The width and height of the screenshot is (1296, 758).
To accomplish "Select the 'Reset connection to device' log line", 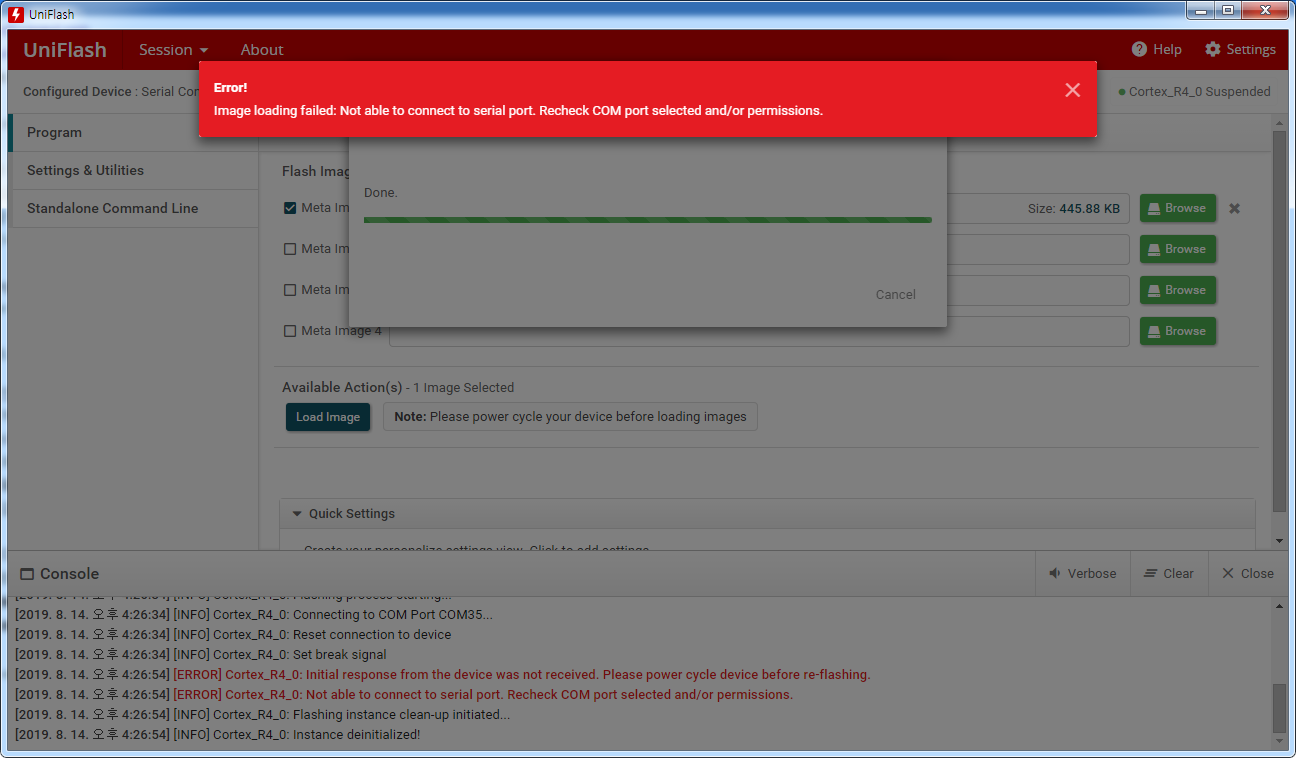I will point(233,634).
